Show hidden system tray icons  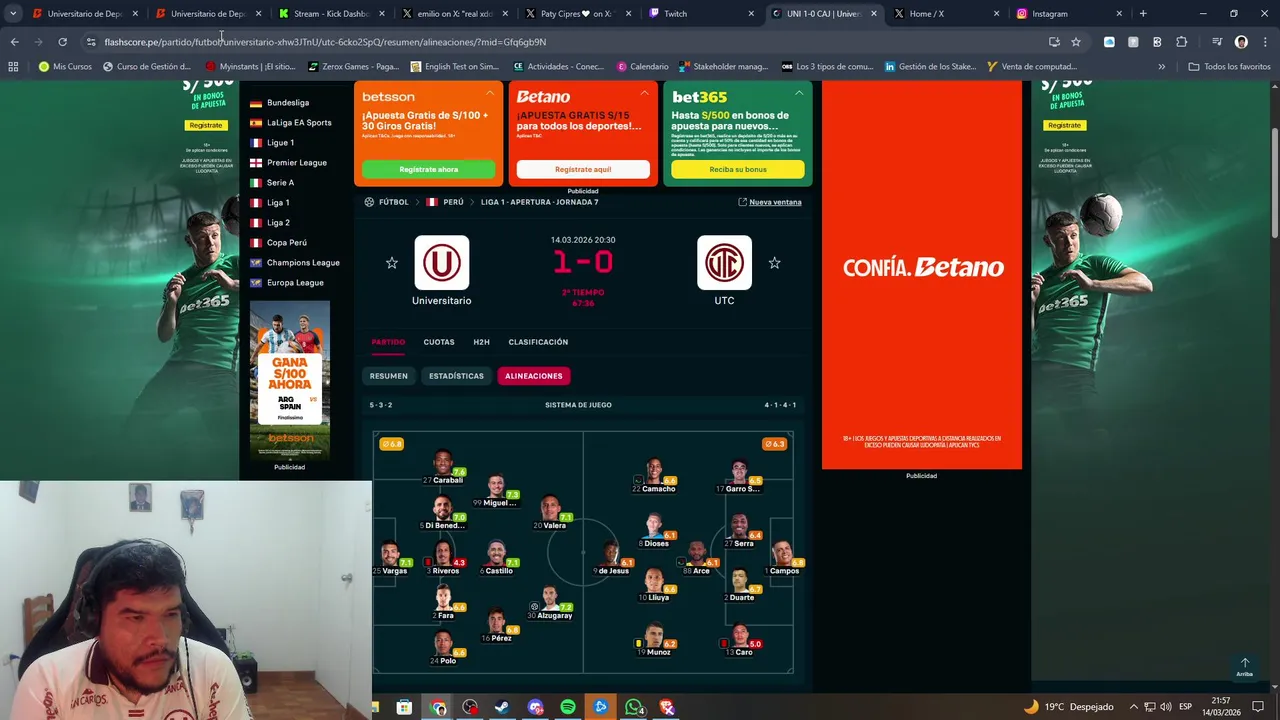(x=1133, y=707)
